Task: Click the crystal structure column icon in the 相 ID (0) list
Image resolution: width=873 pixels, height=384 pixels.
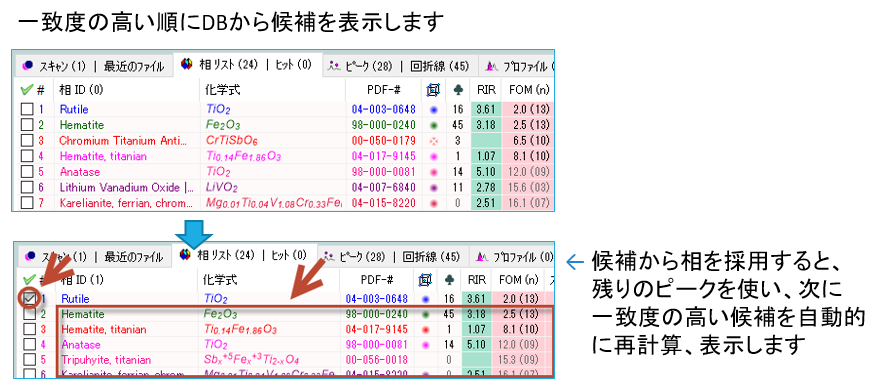Action: click(433, 89)
